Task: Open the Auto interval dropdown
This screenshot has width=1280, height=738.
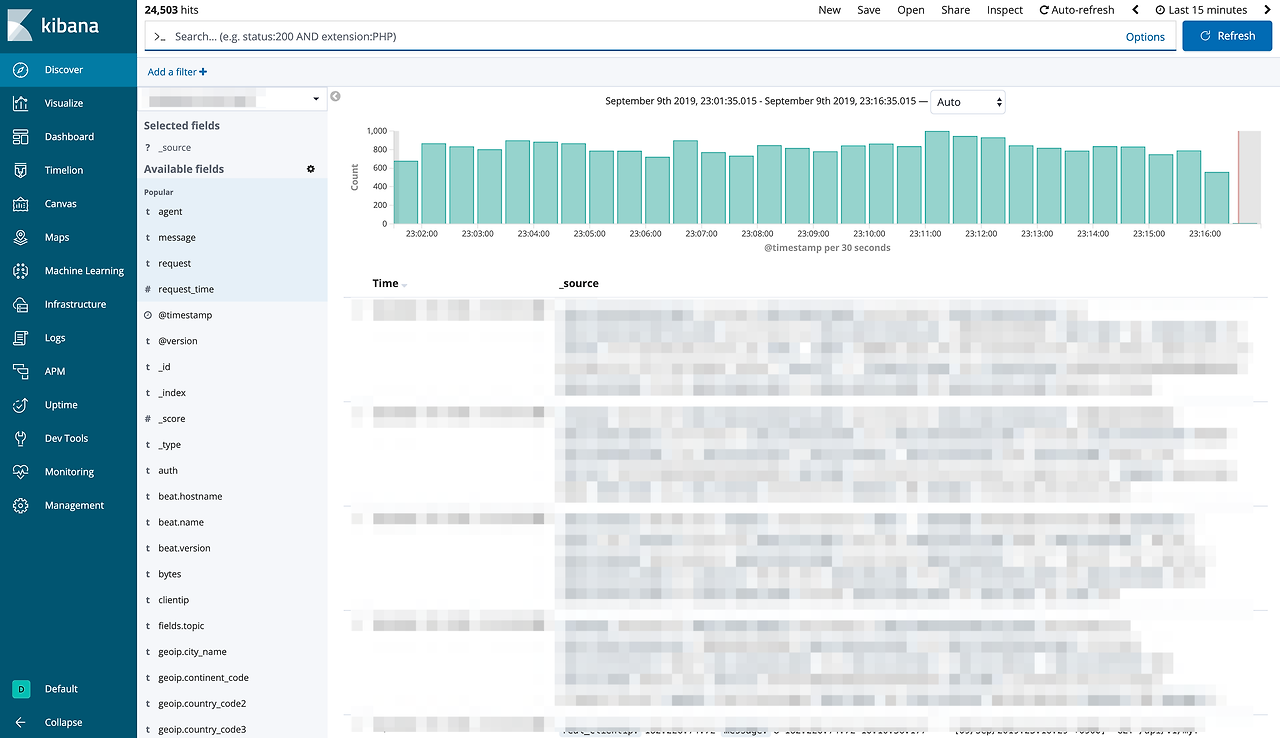Action: tap(968, 102)
